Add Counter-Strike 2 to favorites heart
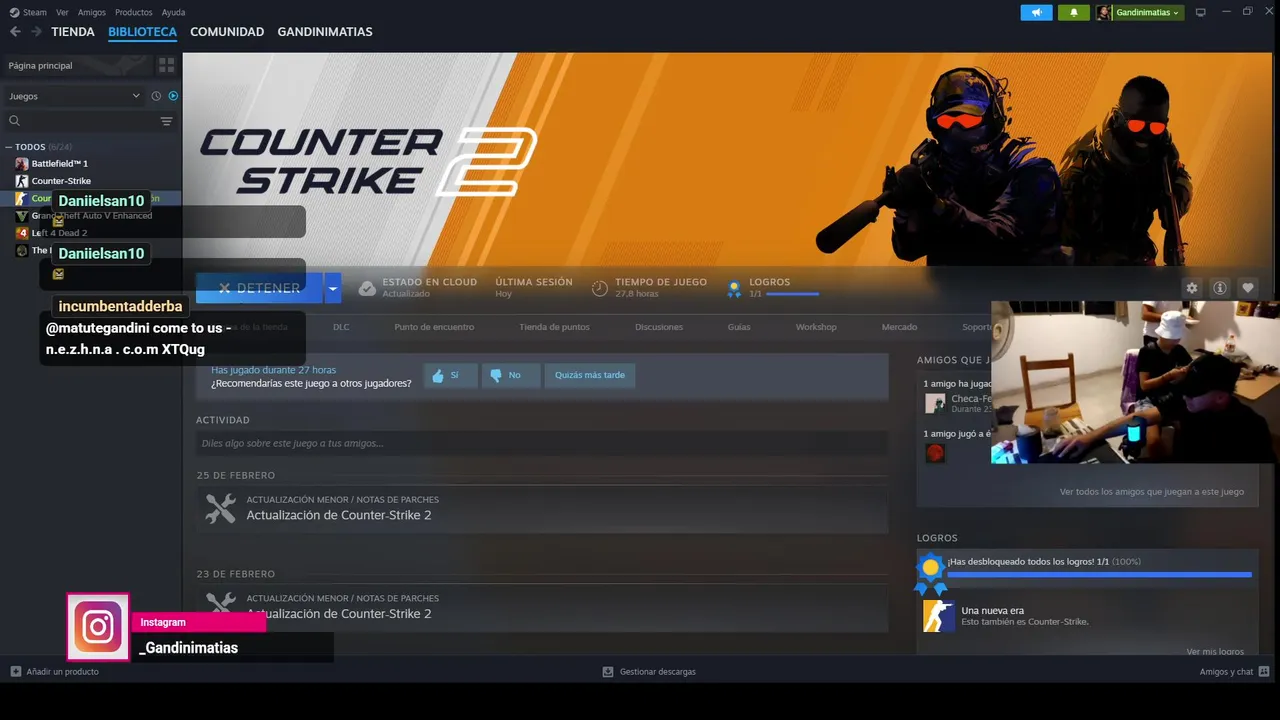The height and width of the screenshot is (720, 1280). click(1247, 288)
